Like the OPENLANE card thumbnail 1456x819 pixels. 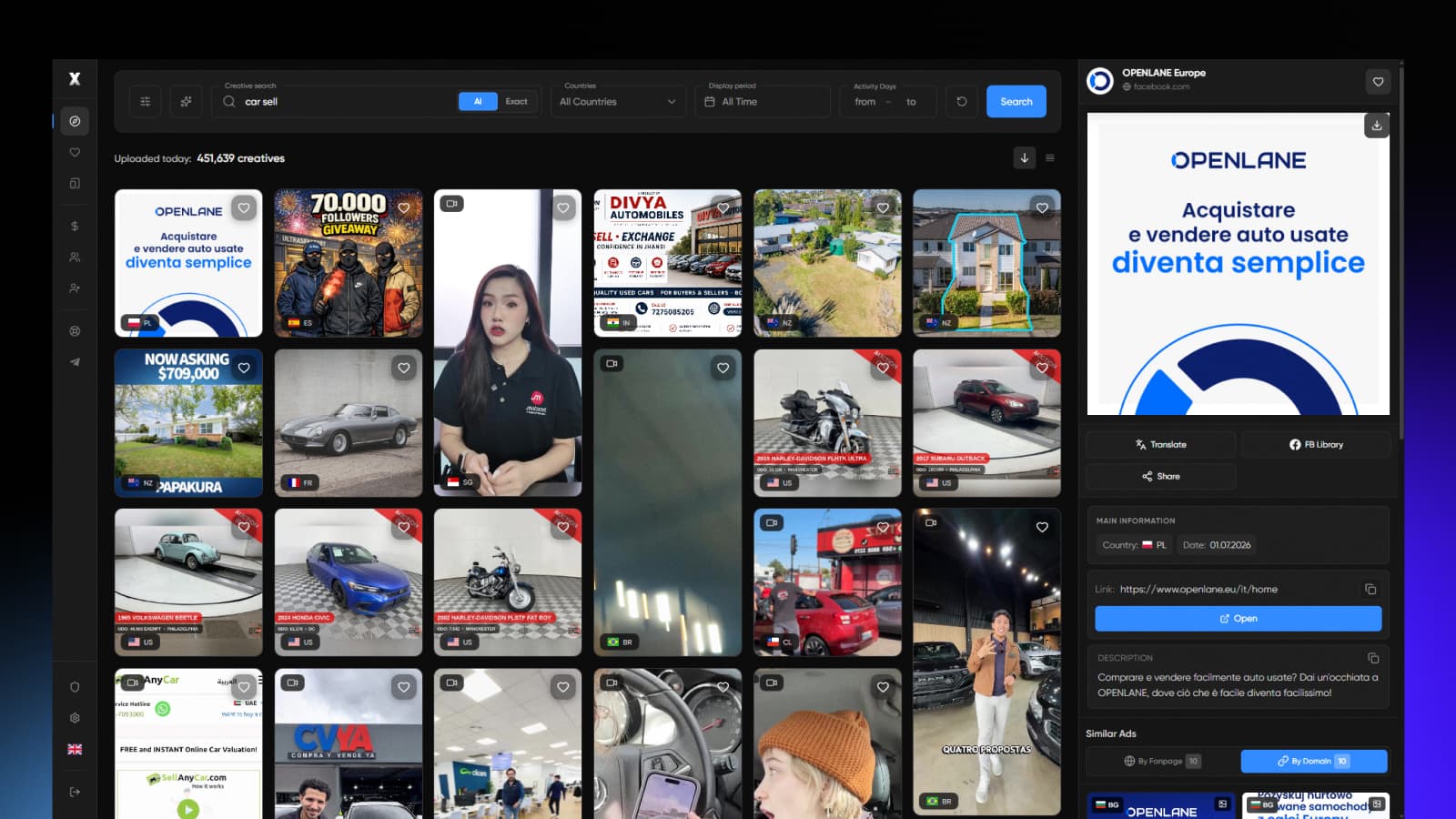(244, 207)
